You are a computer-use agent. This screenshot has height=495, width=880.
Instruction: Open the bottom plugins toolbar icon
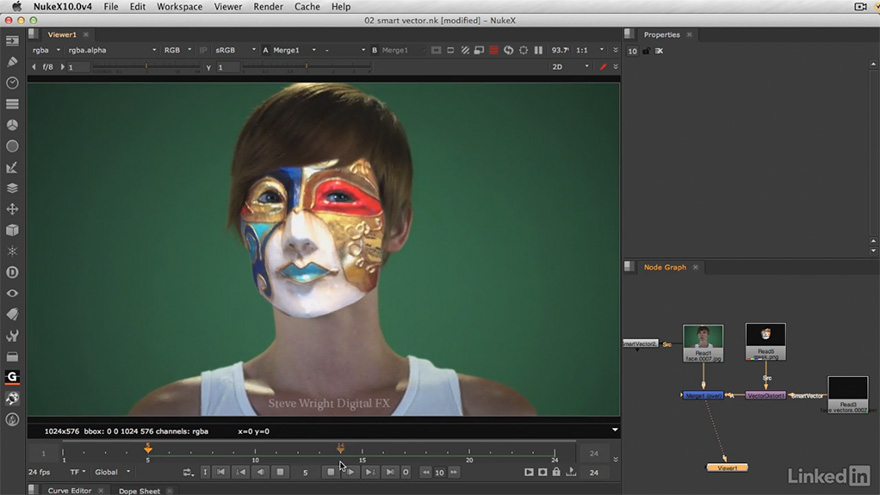(x=12, y=419)
